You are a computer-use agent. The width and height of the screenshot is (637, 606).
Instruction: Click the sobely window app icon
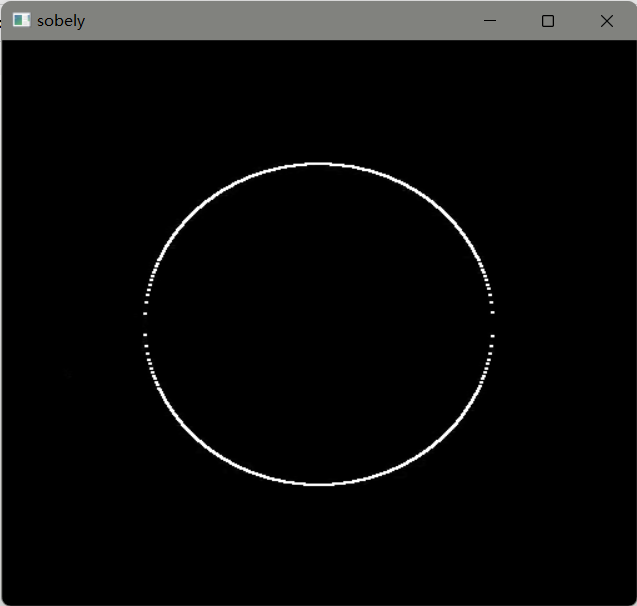click(x=22, y=20)
